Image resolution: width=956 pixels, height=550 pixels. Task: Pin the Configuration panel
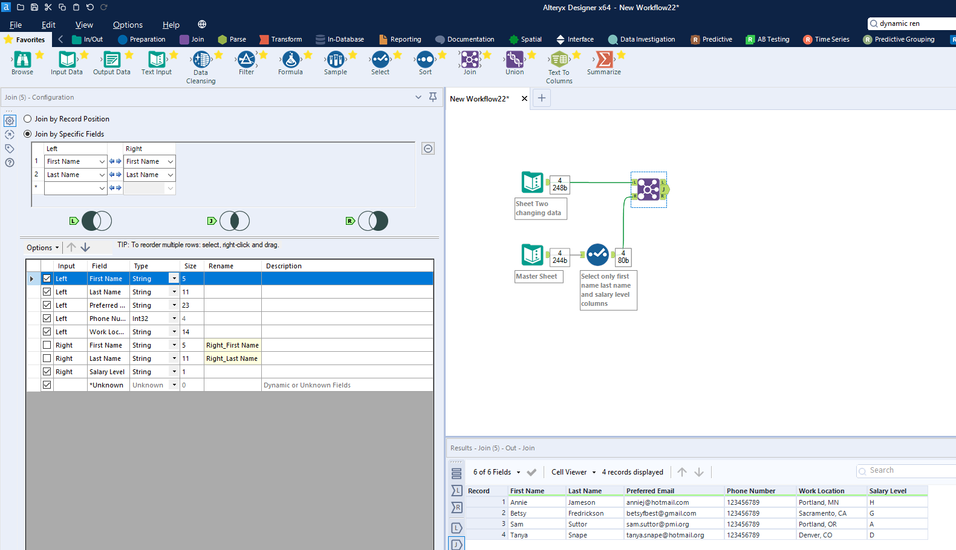click(433, 97)
